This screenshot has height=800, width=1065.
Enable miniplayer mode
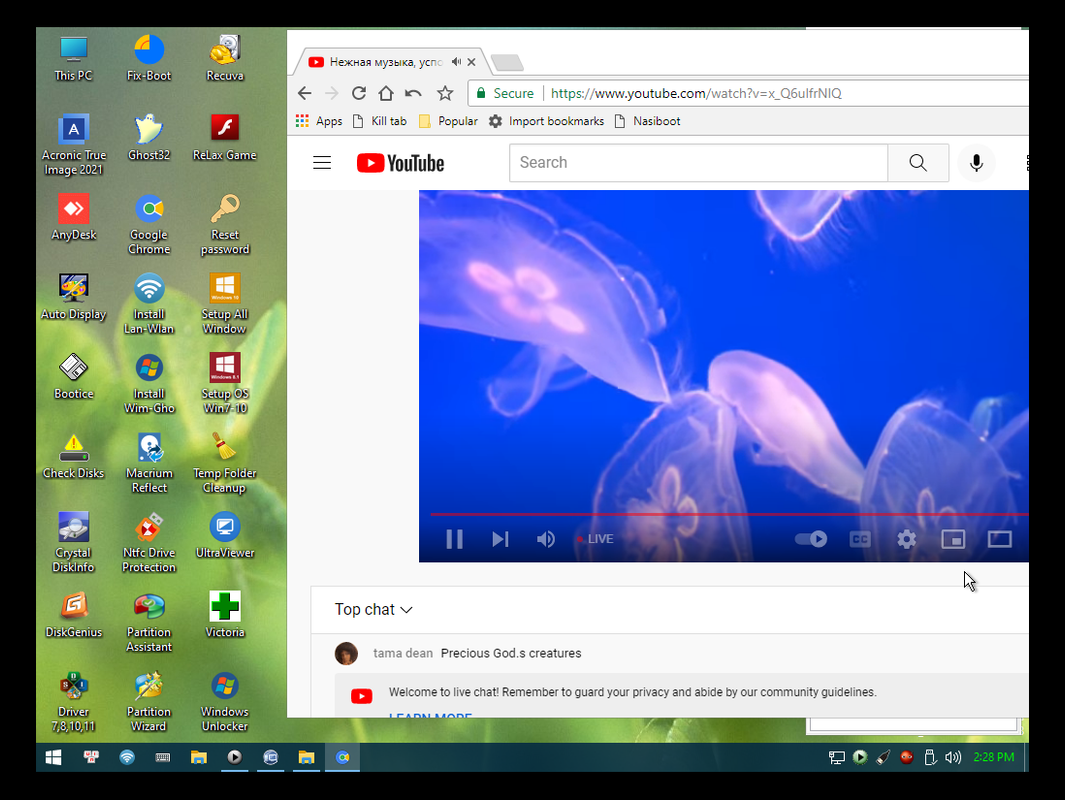953,539
